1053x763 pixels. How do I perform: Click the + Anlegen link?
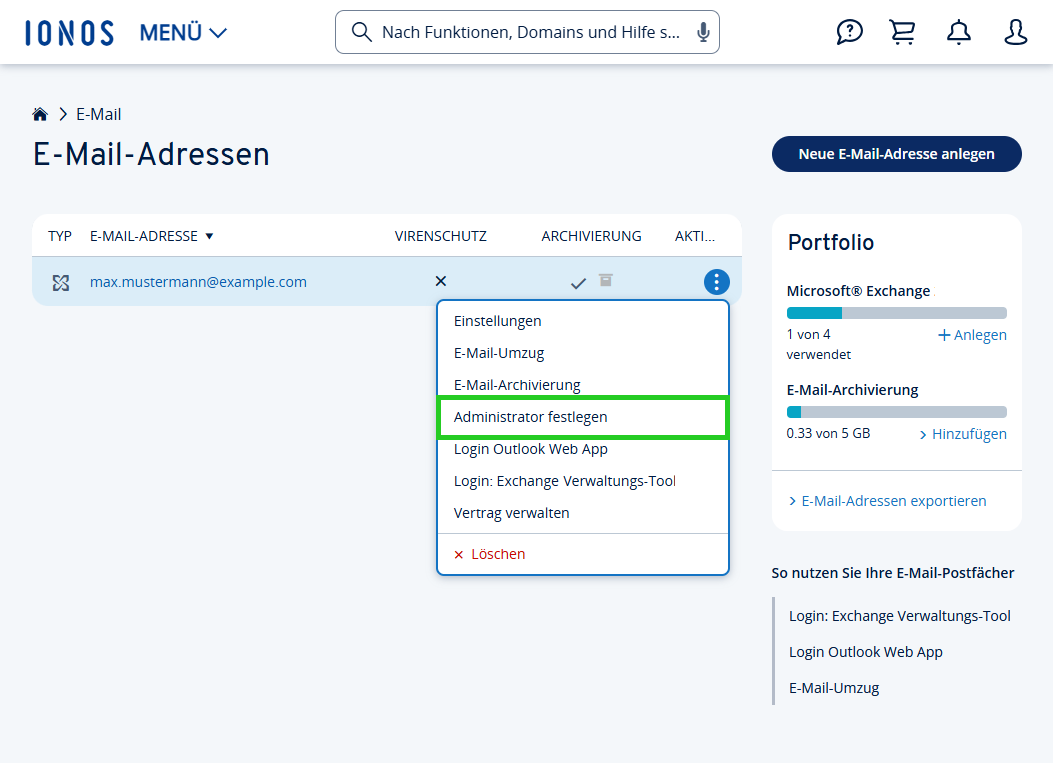click(972, 334)
